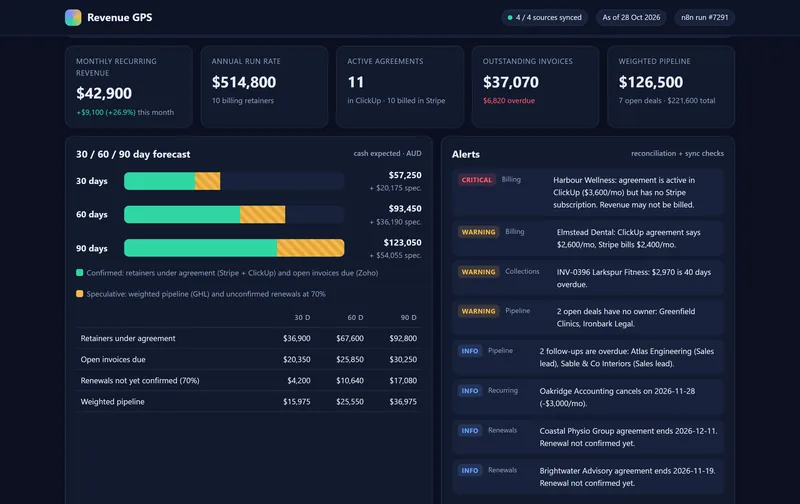Image resolution: width=800 pixels, height=504 pixels.
Task: Open the Greenfield Clinics, Ironbark Legal alert
Action: 626,317
